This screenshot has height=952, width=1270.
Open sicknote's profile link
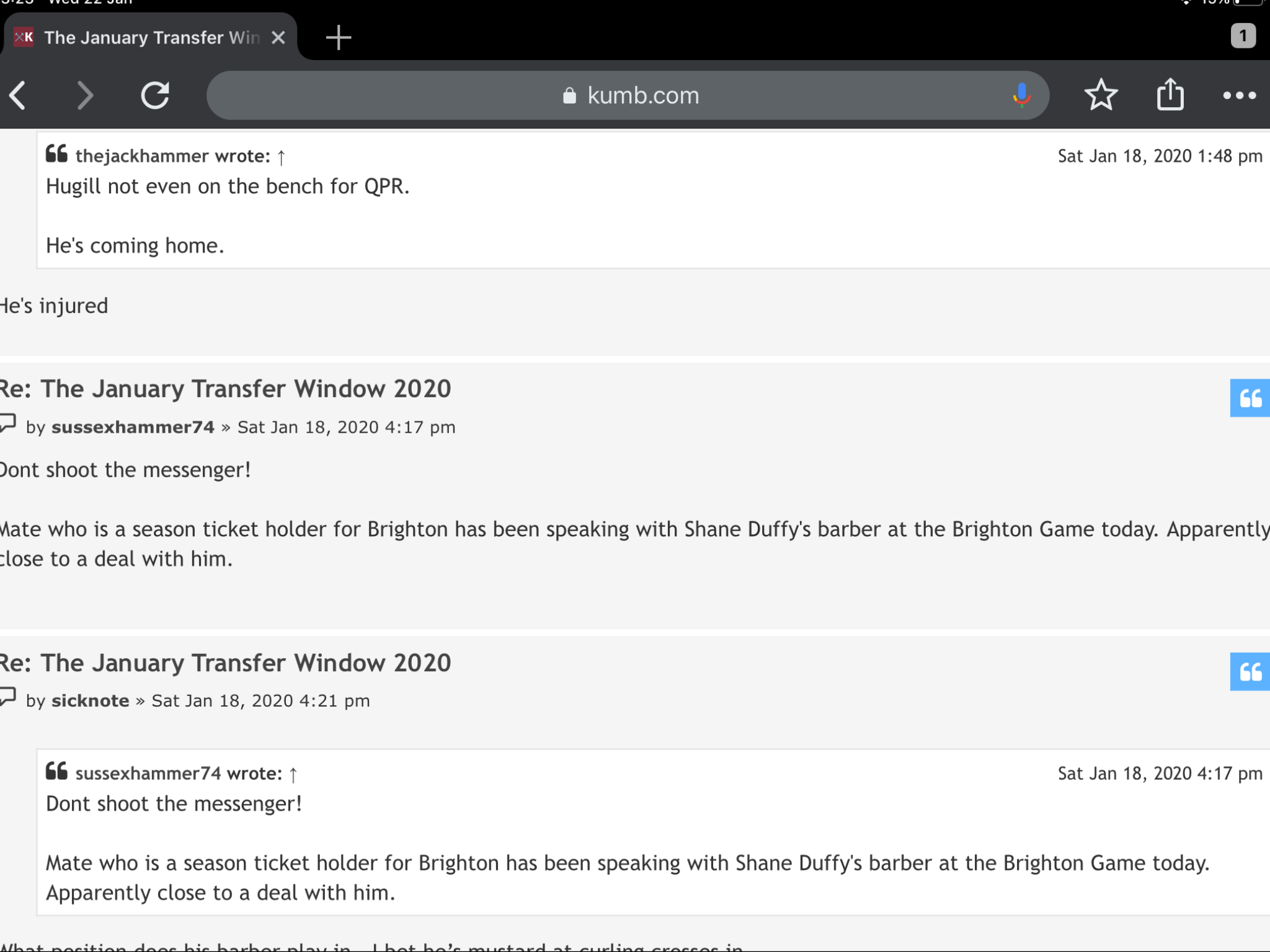click(x=91, y=700)
